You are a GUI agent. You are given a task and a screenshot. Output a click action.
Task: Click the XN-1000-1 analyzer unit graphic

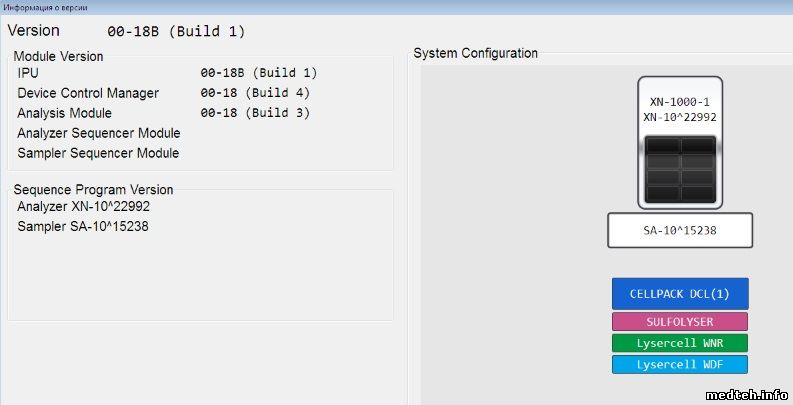point(680,108)
